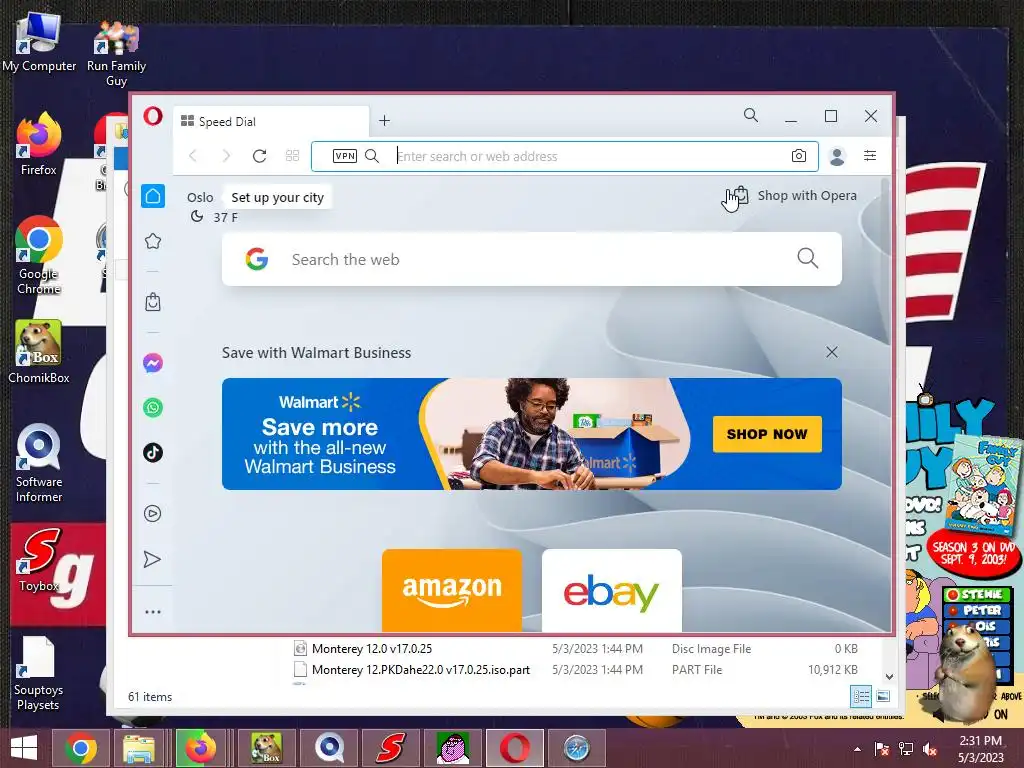Close the Walmart Business promotion

pyautogui.click(x=831, y=352)
